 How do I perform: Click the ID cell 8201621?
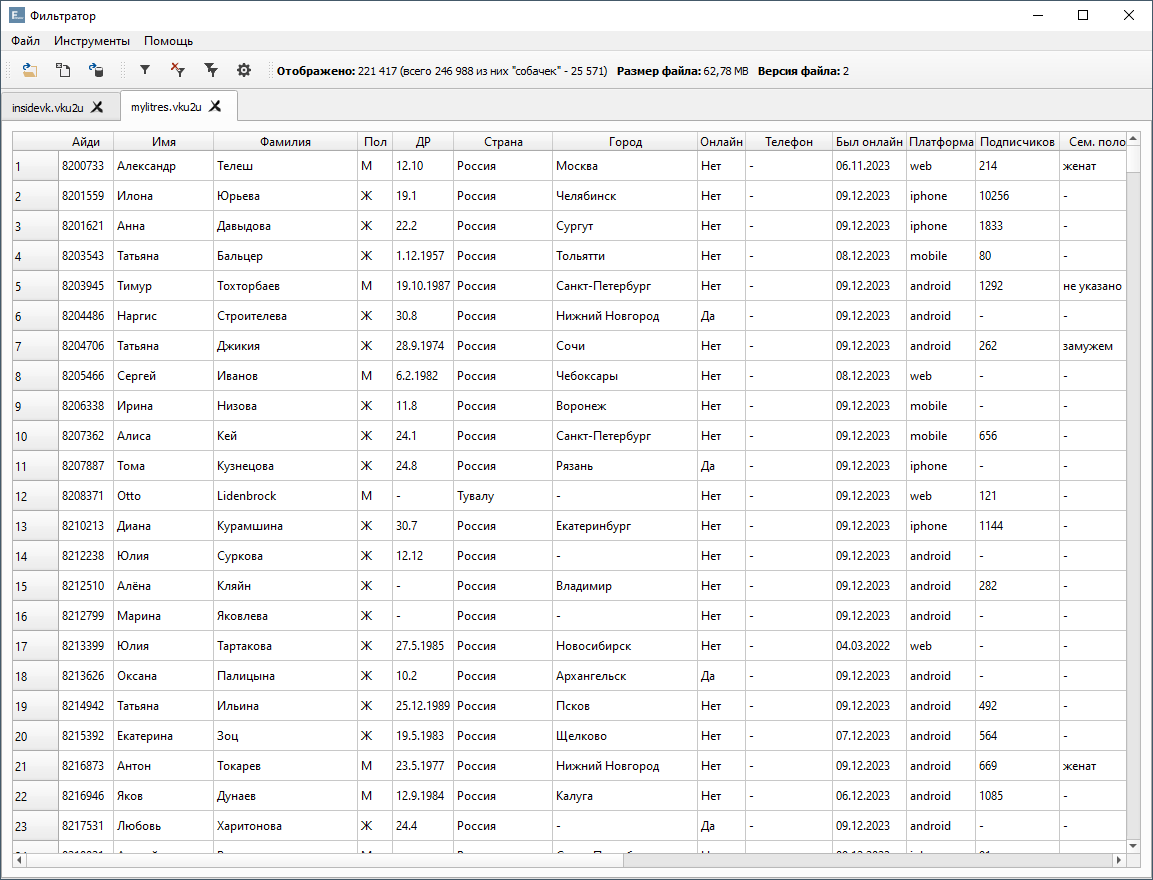[x=86, y=226]
